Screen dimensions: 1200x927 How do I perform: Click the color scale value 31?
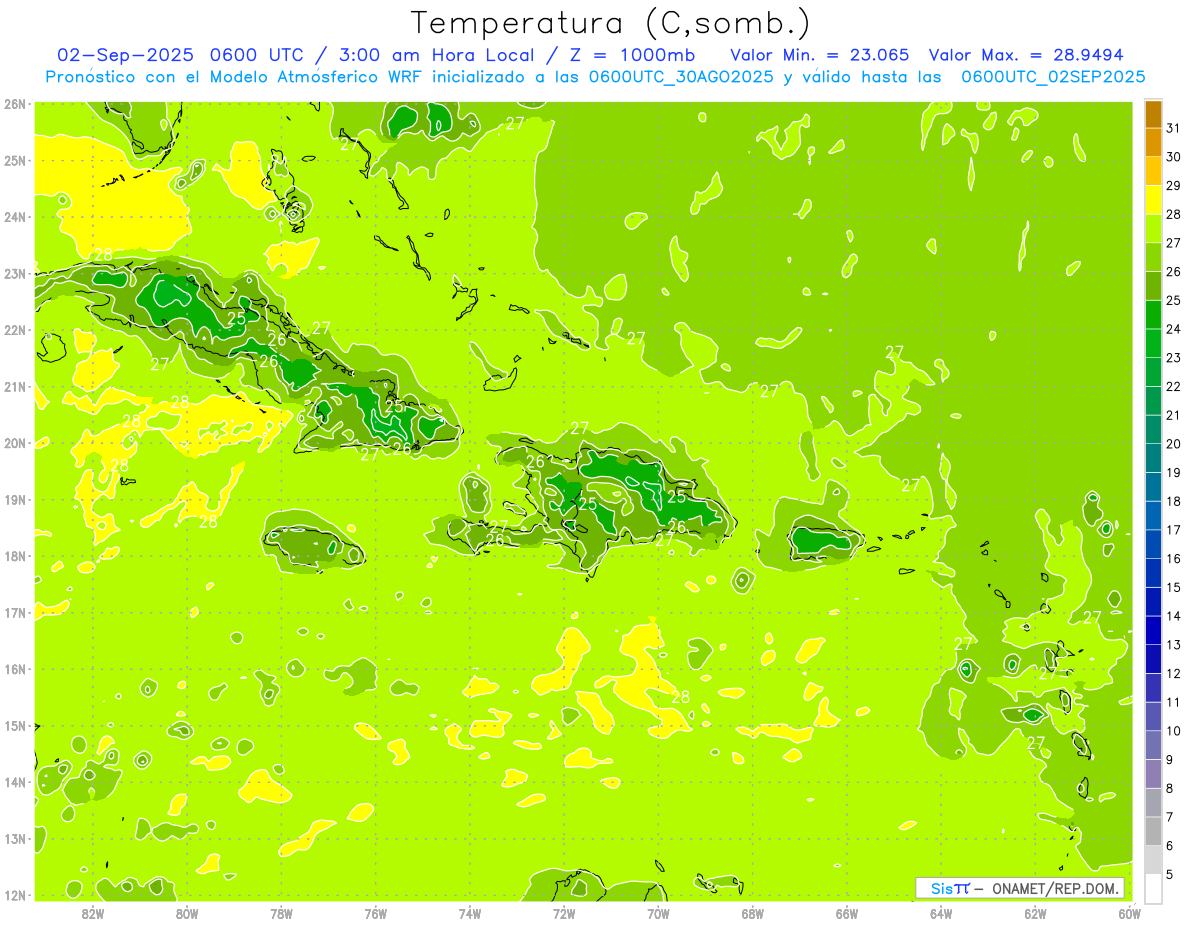pyautogui.click(x=1174, y=128)
